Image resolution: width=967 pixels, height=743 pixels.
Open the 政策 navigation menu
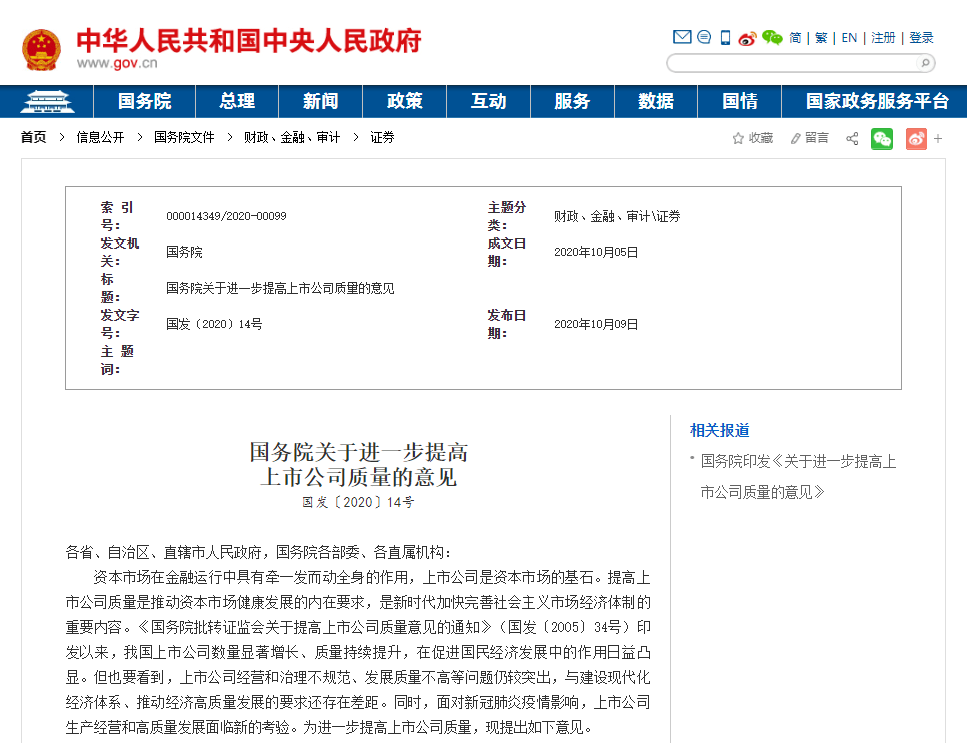[404, 101]
